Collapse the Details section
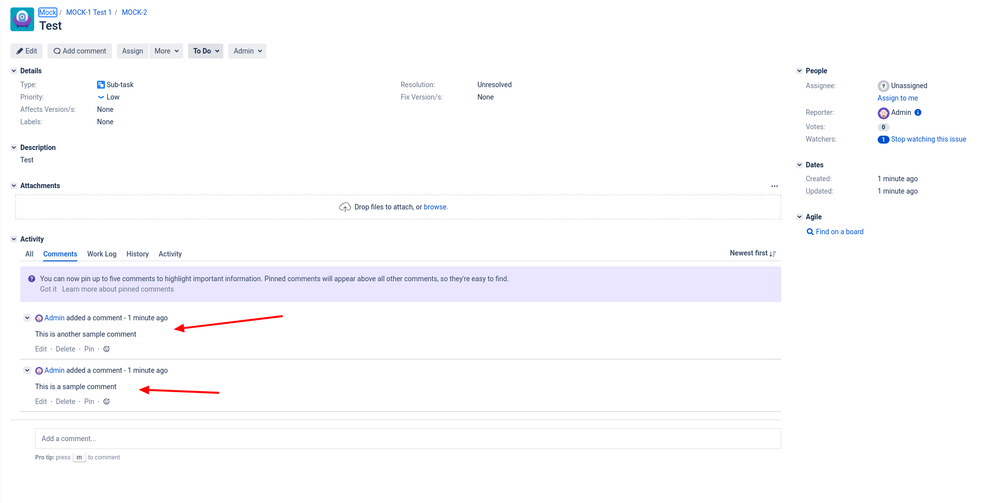Image resolution: width=998 pixels, height=503 pixels. pos(14,71)
